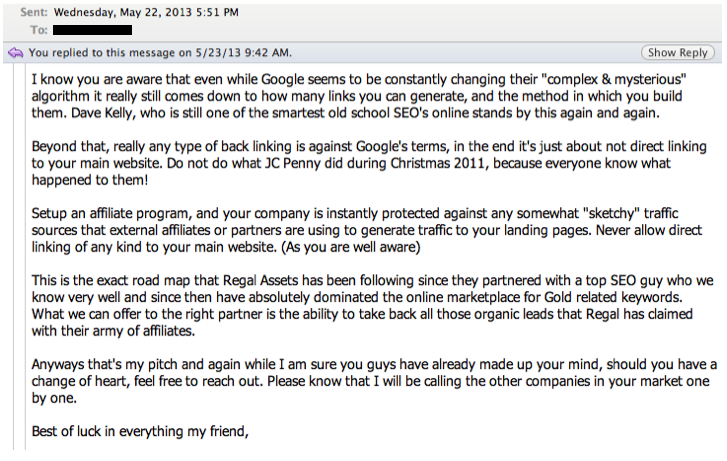This screenshot has height=461, width=727.
Task: Select the blacked-out recipient in To field
Action: (92, 30)
